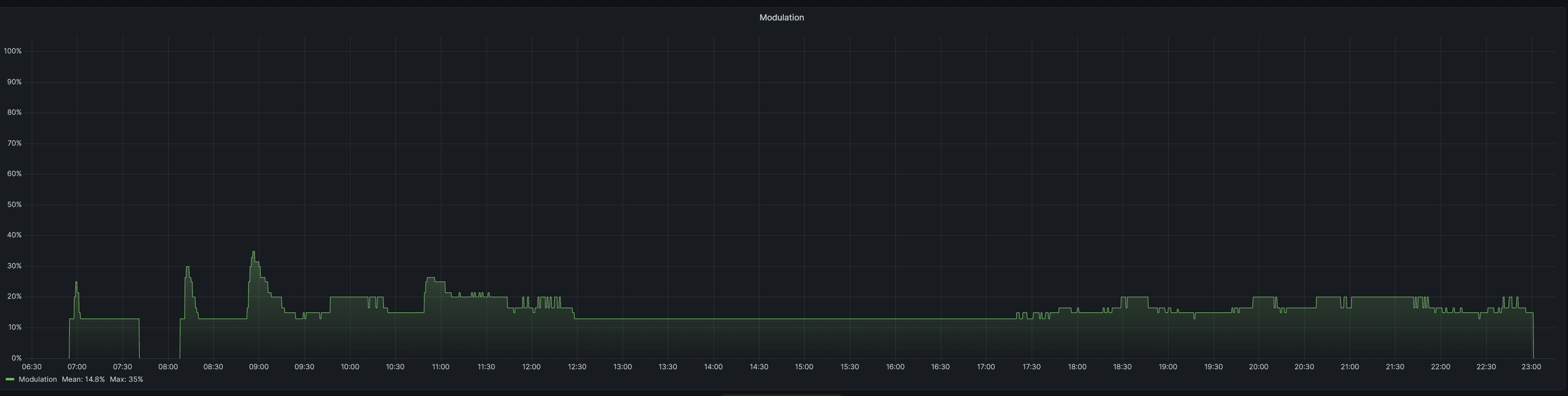The width and height of the screenshot is (1568, 396).
Task: Click the 10:00 time axis label
Action: click(x=350, y=367)
